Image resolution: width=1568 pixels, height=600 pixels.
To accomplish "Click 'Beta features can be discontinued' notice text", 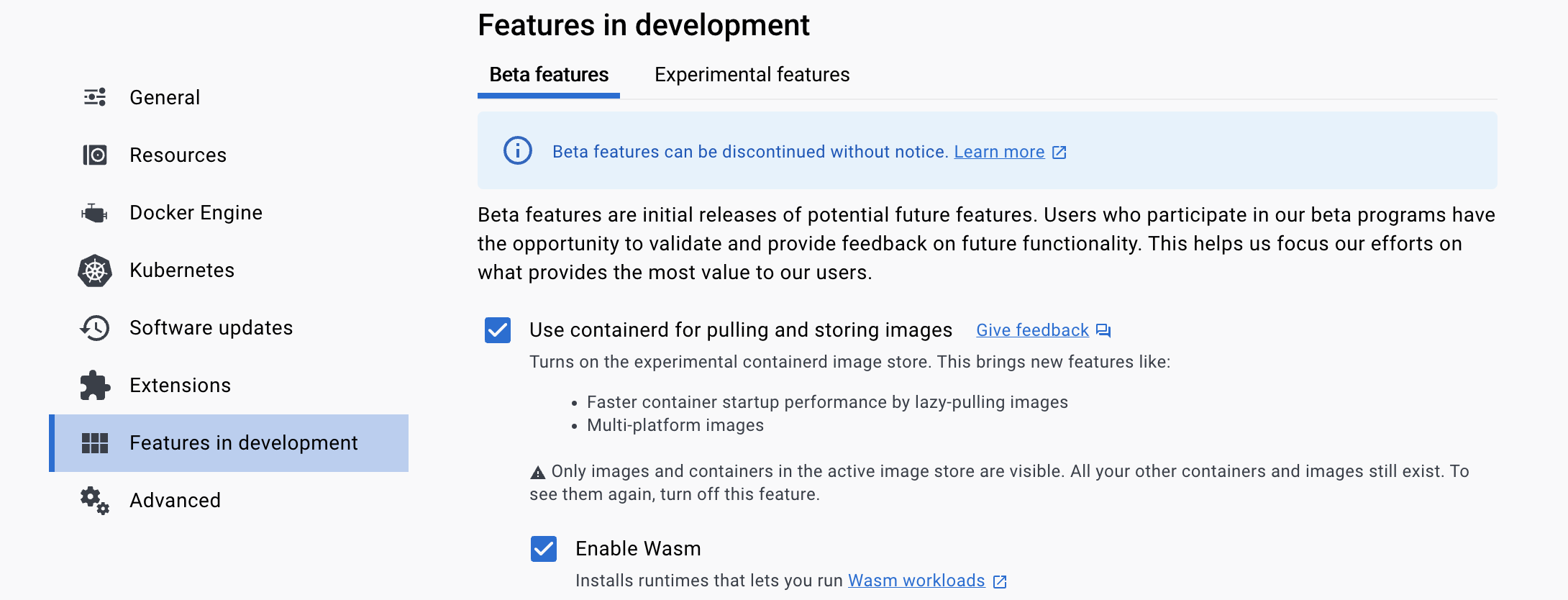I will point(750,152).
